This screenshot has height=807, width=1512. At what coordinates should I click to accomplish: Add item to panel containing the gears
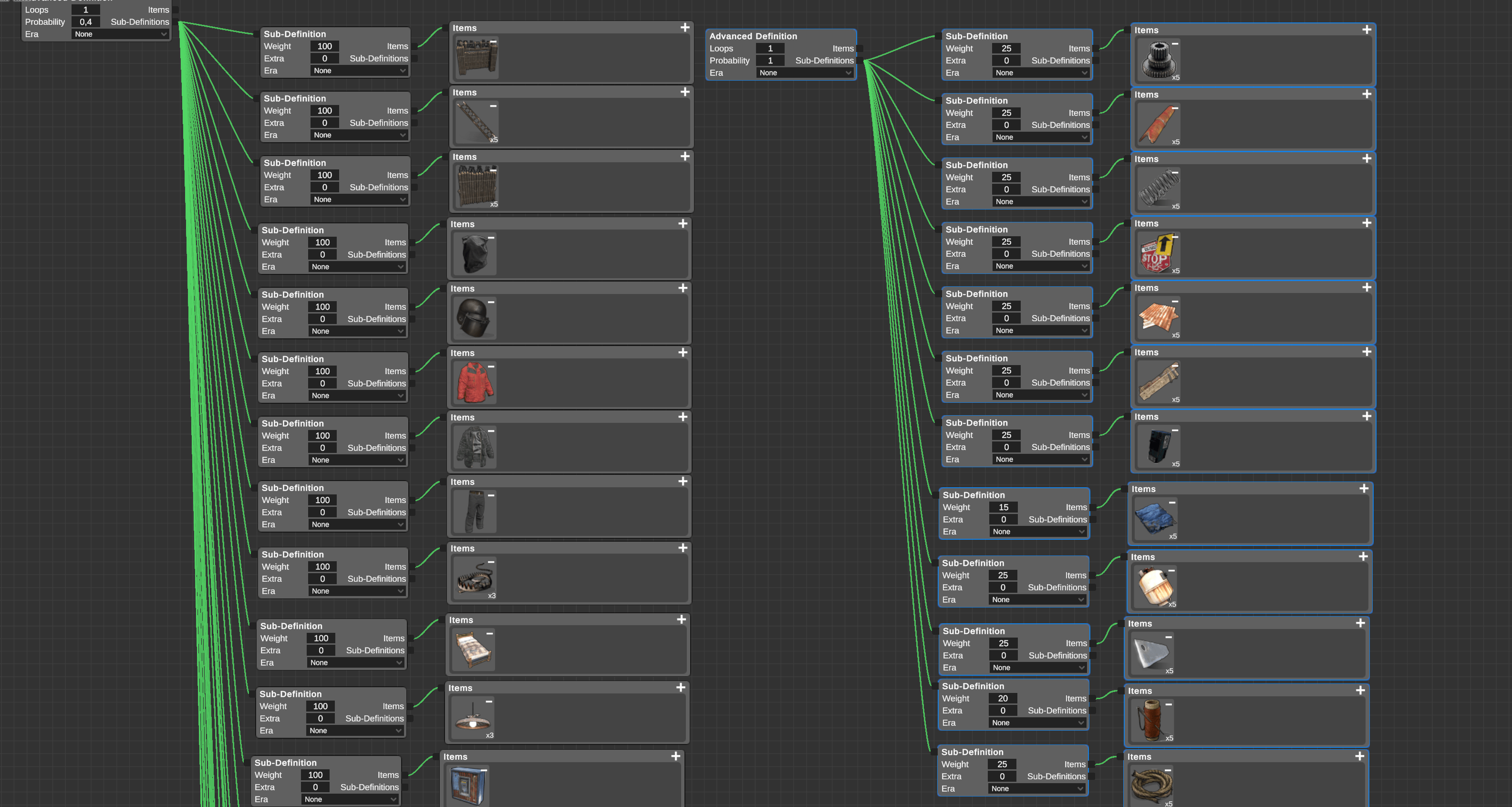[x=1367, y=30]
